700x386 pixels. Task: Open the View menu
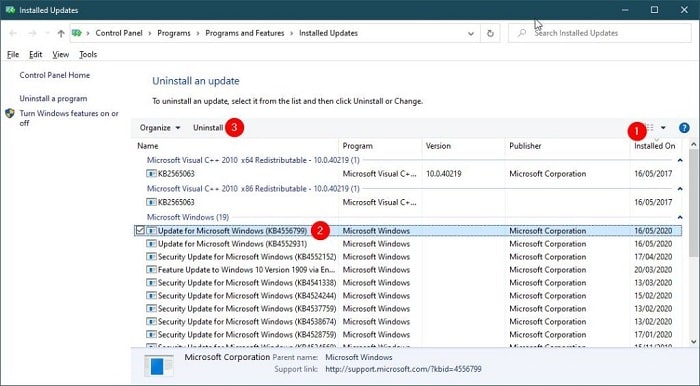point(60,54)
